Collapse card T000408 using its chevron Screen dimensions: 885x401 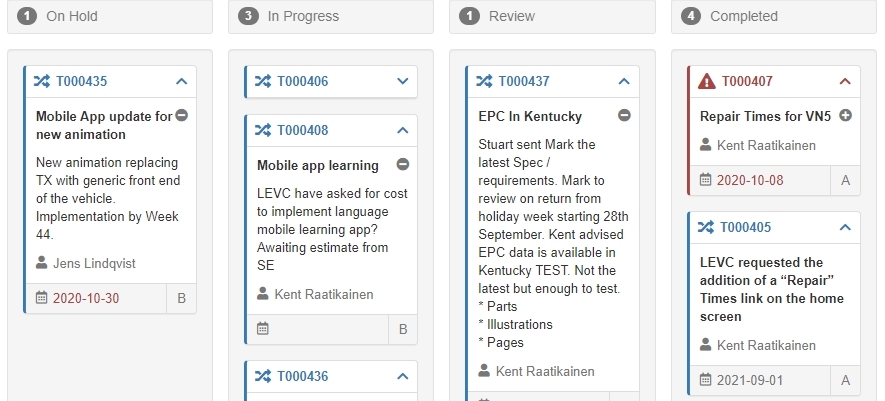[403, 130]
